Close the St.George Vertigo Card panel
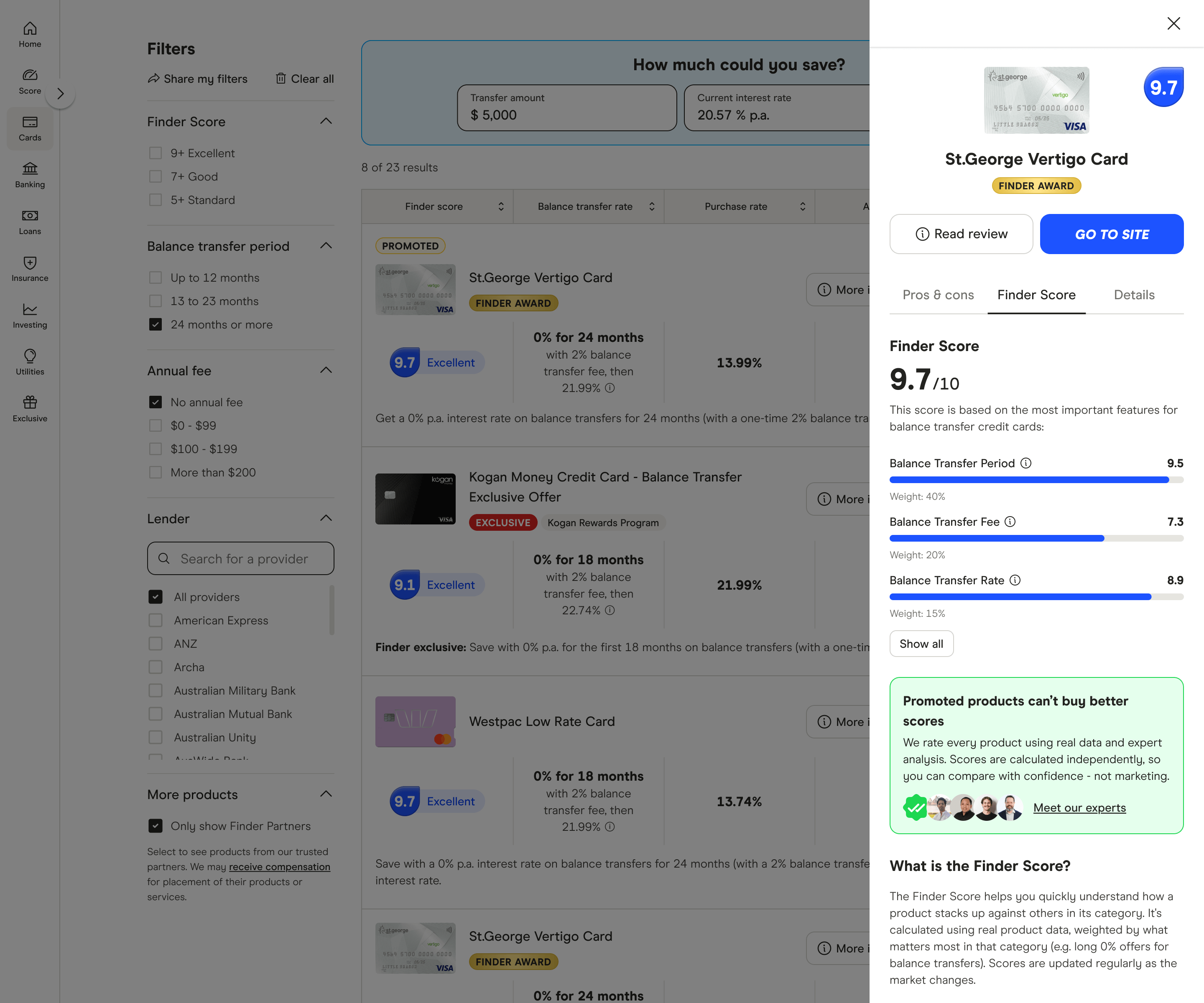 (1173, 23)
